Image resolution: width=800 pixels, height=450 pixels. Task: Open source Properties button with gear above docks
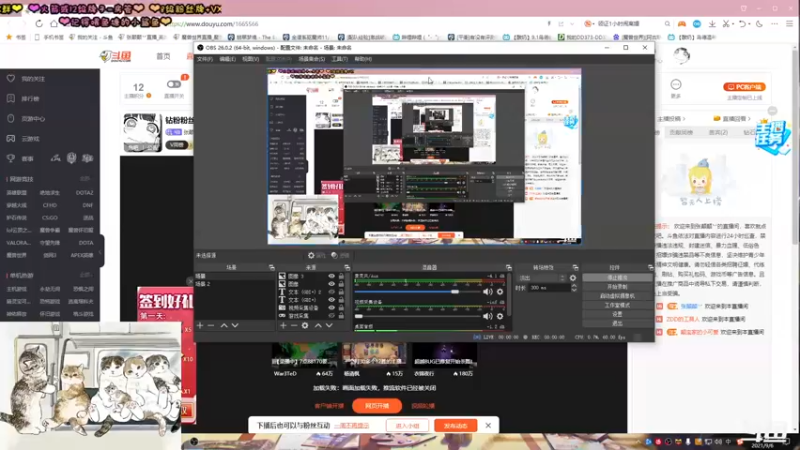pos(316,255)
